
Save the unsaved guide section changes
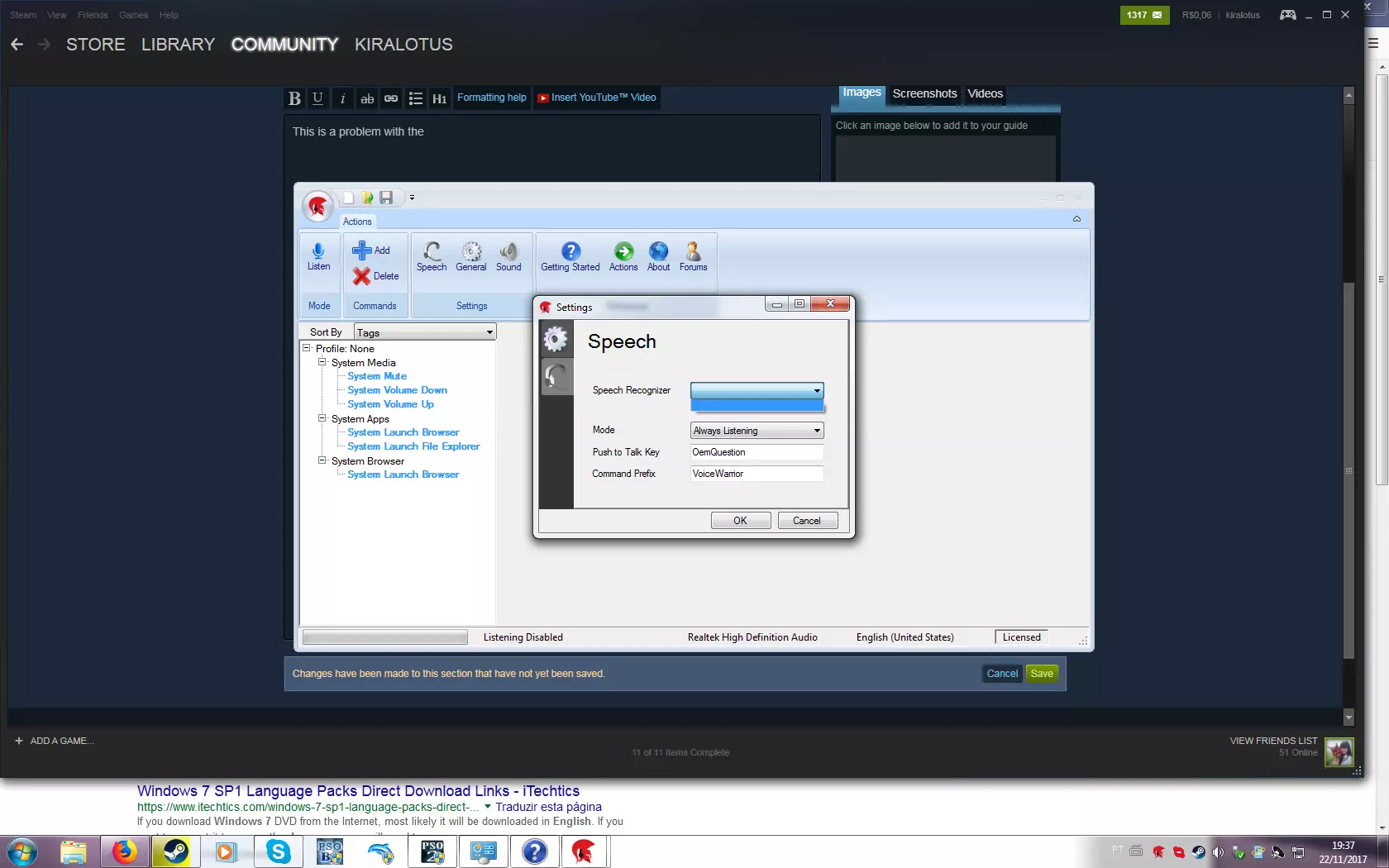click(x=1042, y=674)
